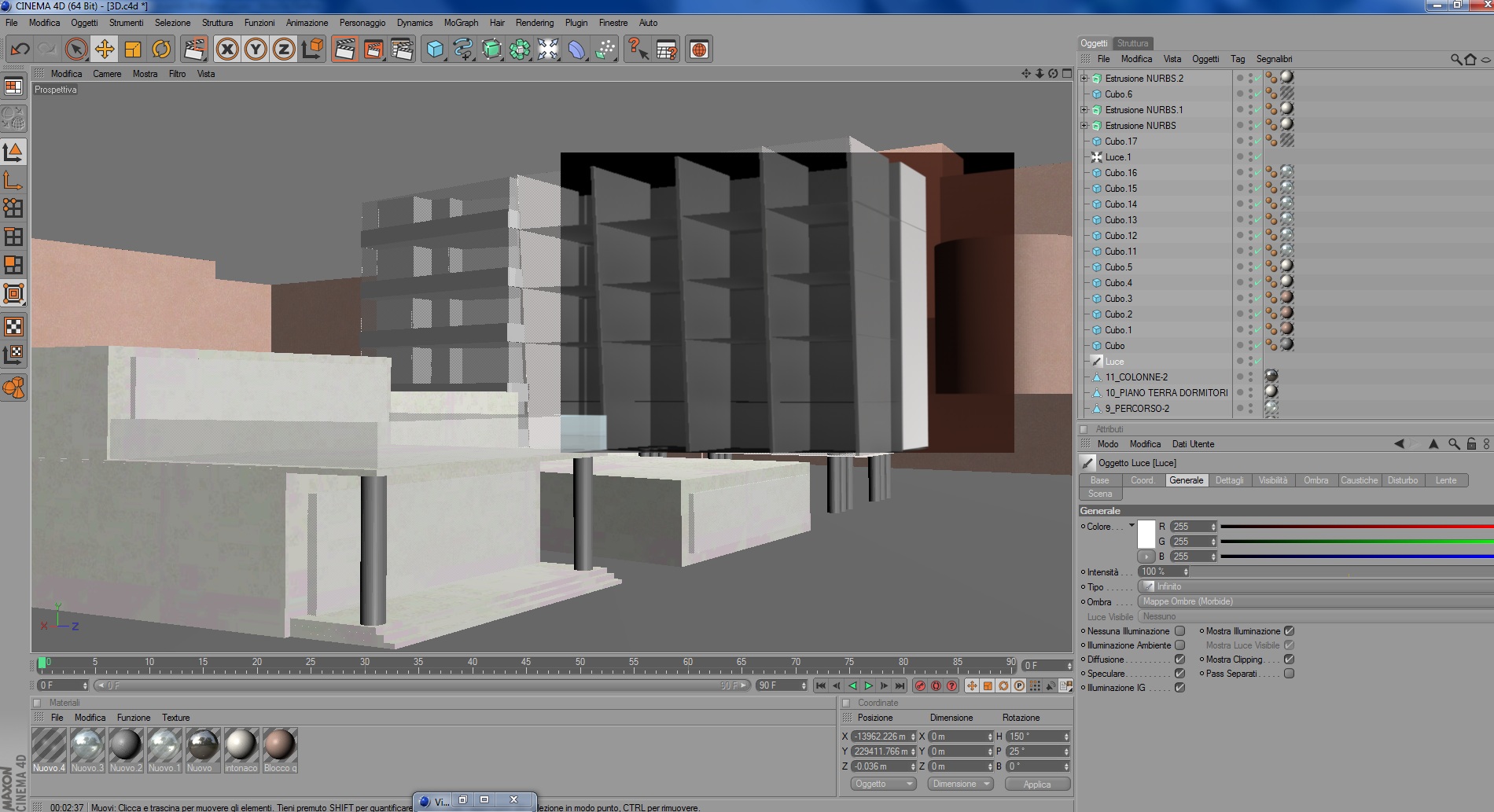Uncheck Mostra Clipping checkbox
This screenshot has height=812, width=1494.
[x=1289, y=660]
